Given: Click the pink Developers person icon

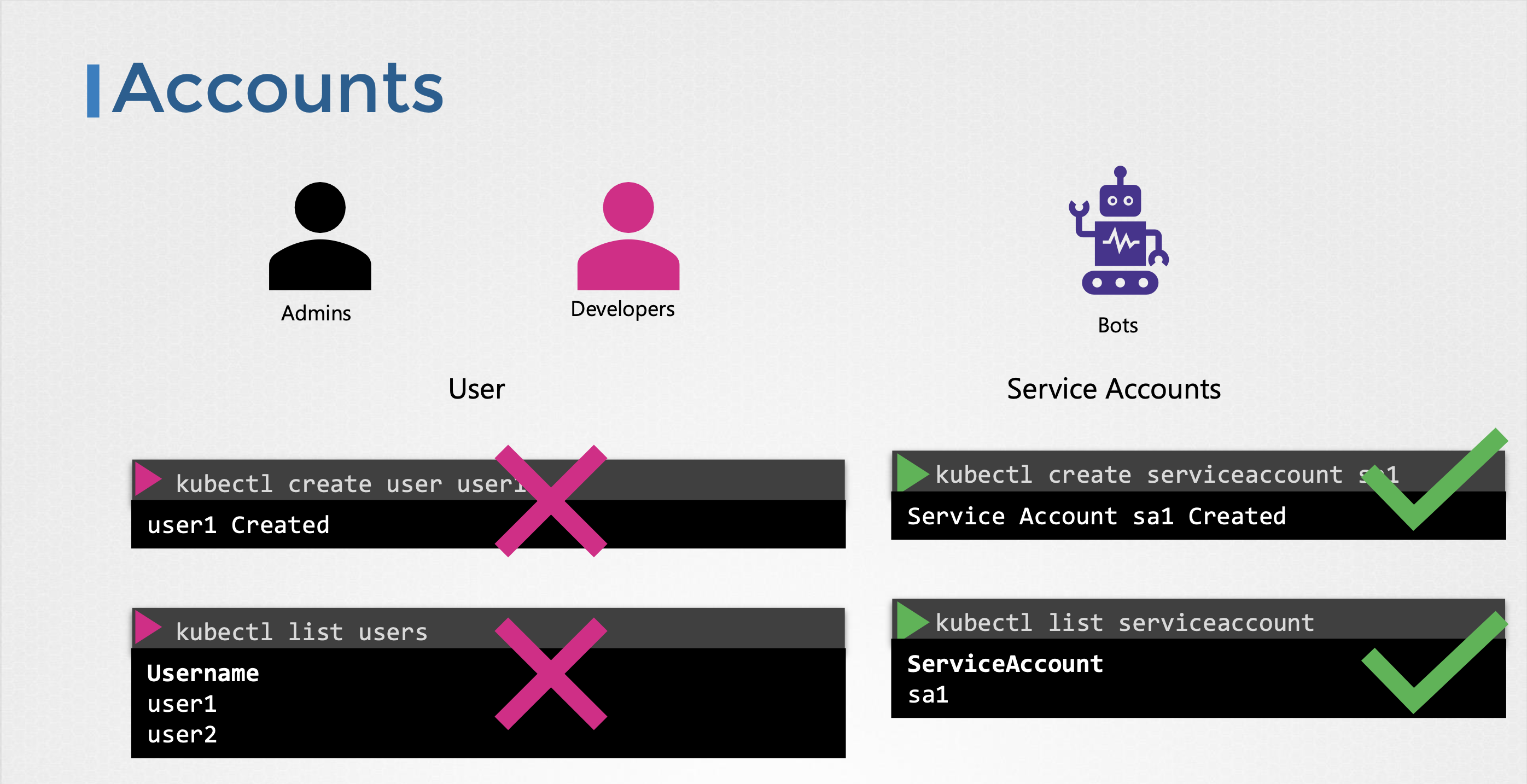Looking at the screenshot, I should pos(628,236).
